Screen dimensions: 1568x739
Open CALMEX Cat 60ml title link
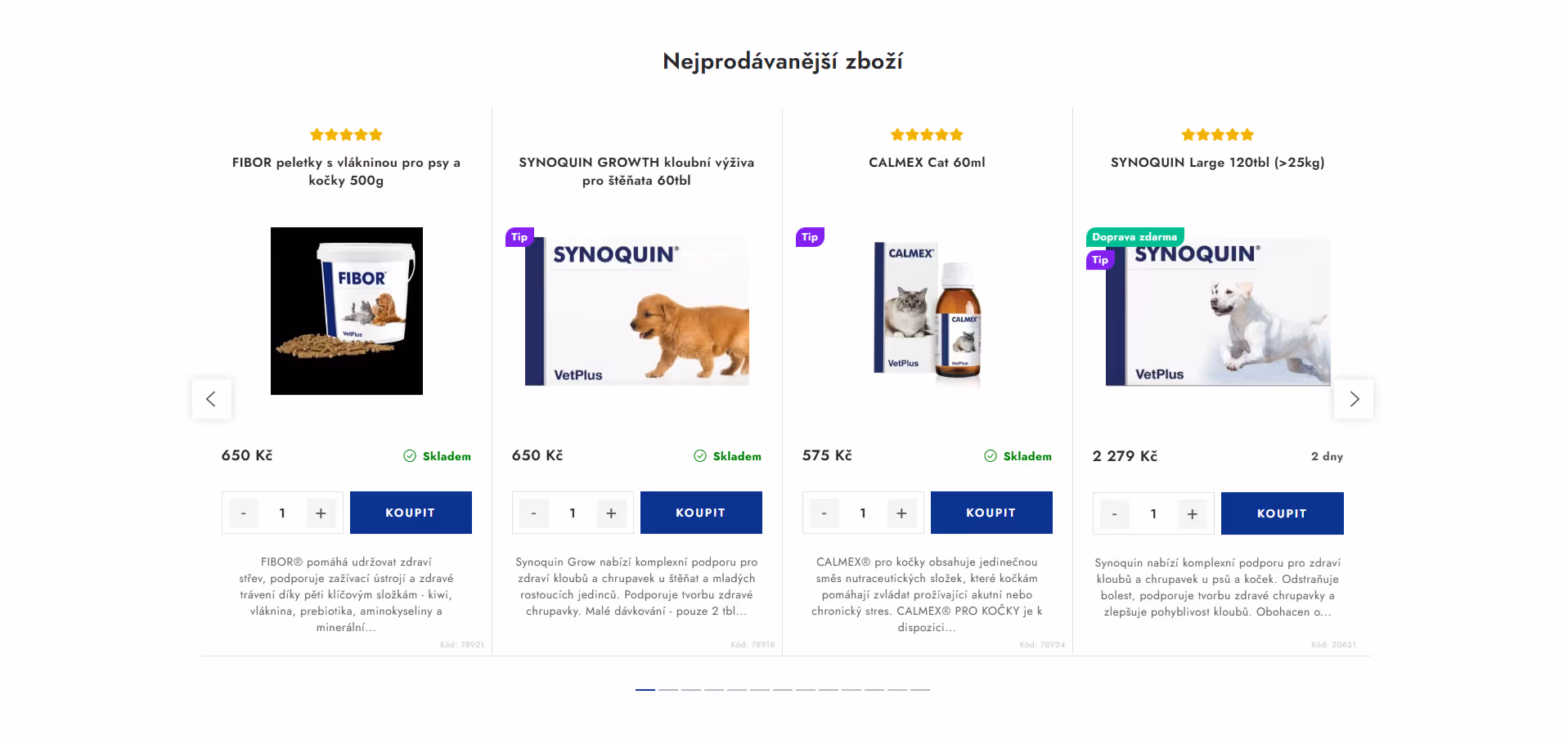[x=927, y=163]
